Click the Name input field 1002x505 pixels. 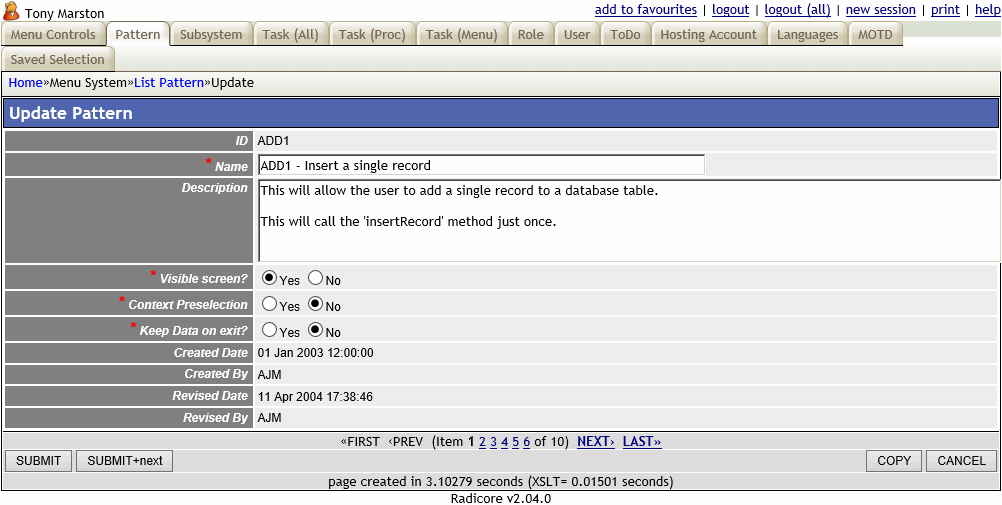pos(481,165)
